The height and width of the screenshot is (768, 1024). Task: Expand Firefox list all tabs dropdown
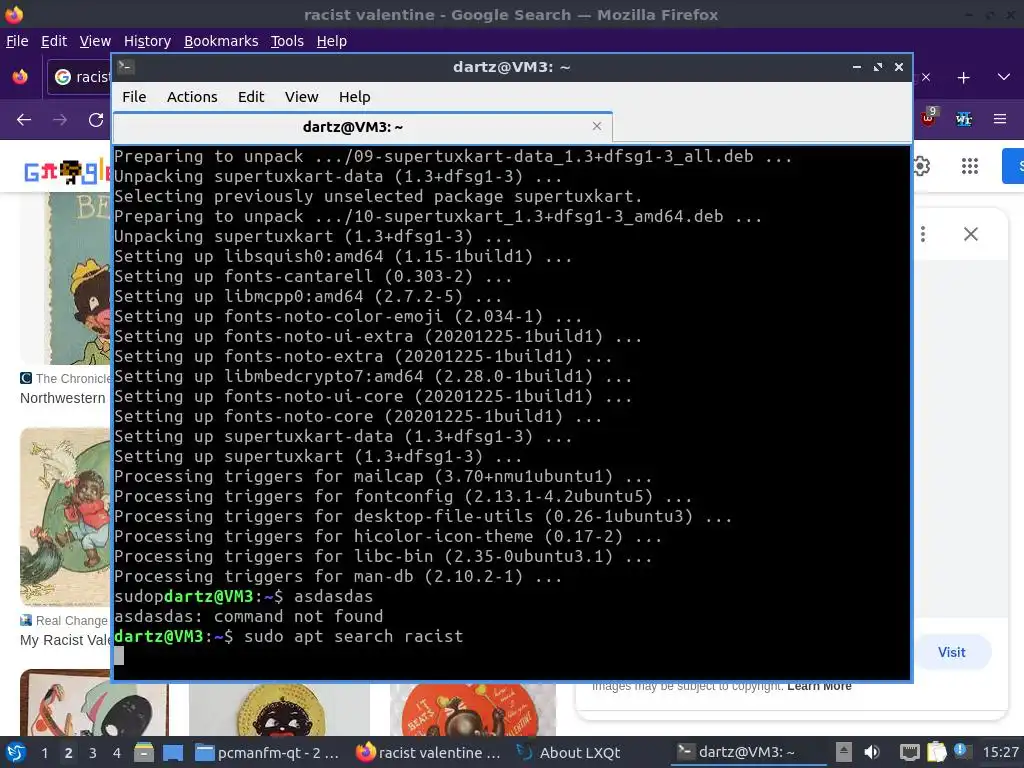tap(1004, 77)
